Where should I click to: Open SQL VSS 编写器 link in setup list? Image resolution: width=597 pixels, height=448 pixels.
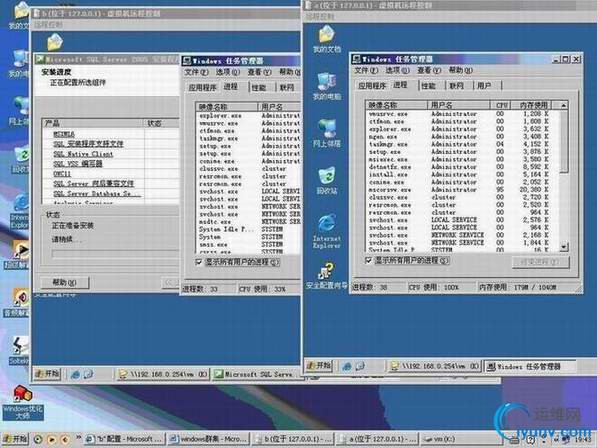(x=78, y=164)
